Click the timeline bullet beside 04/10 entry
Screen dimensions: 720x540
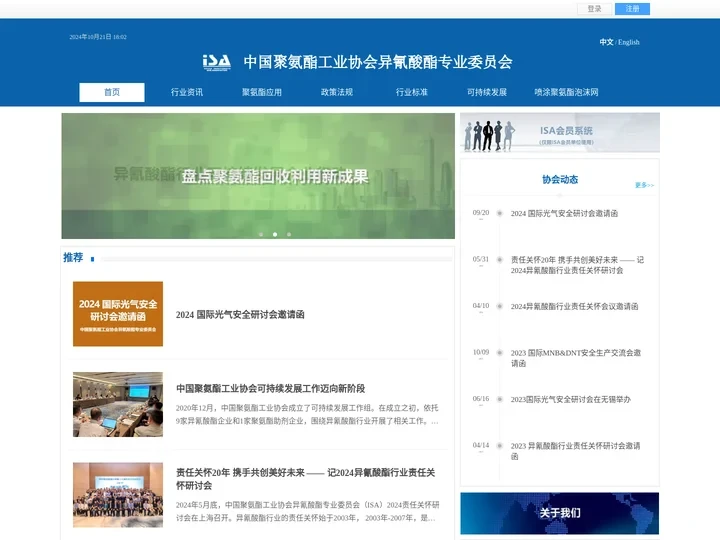click(500, 306)
